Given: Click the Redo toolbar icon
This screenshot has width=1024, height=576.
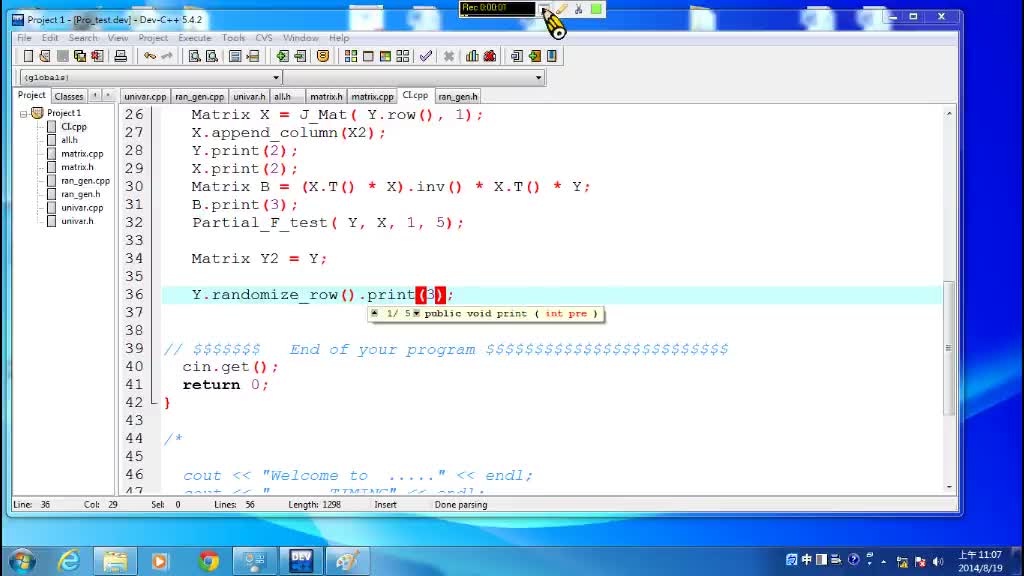Looking at the screenshot, I should tap(167, 56).
